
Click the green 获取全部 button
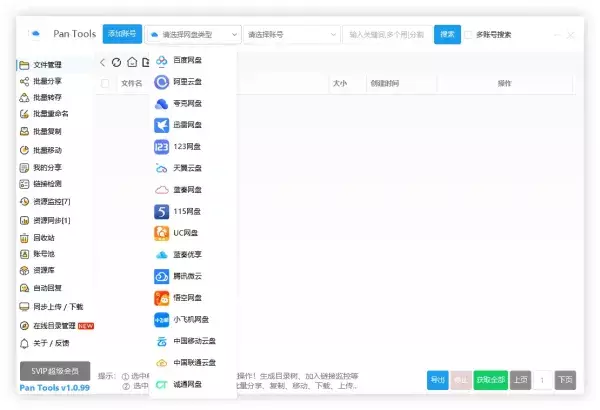[491, 380]
